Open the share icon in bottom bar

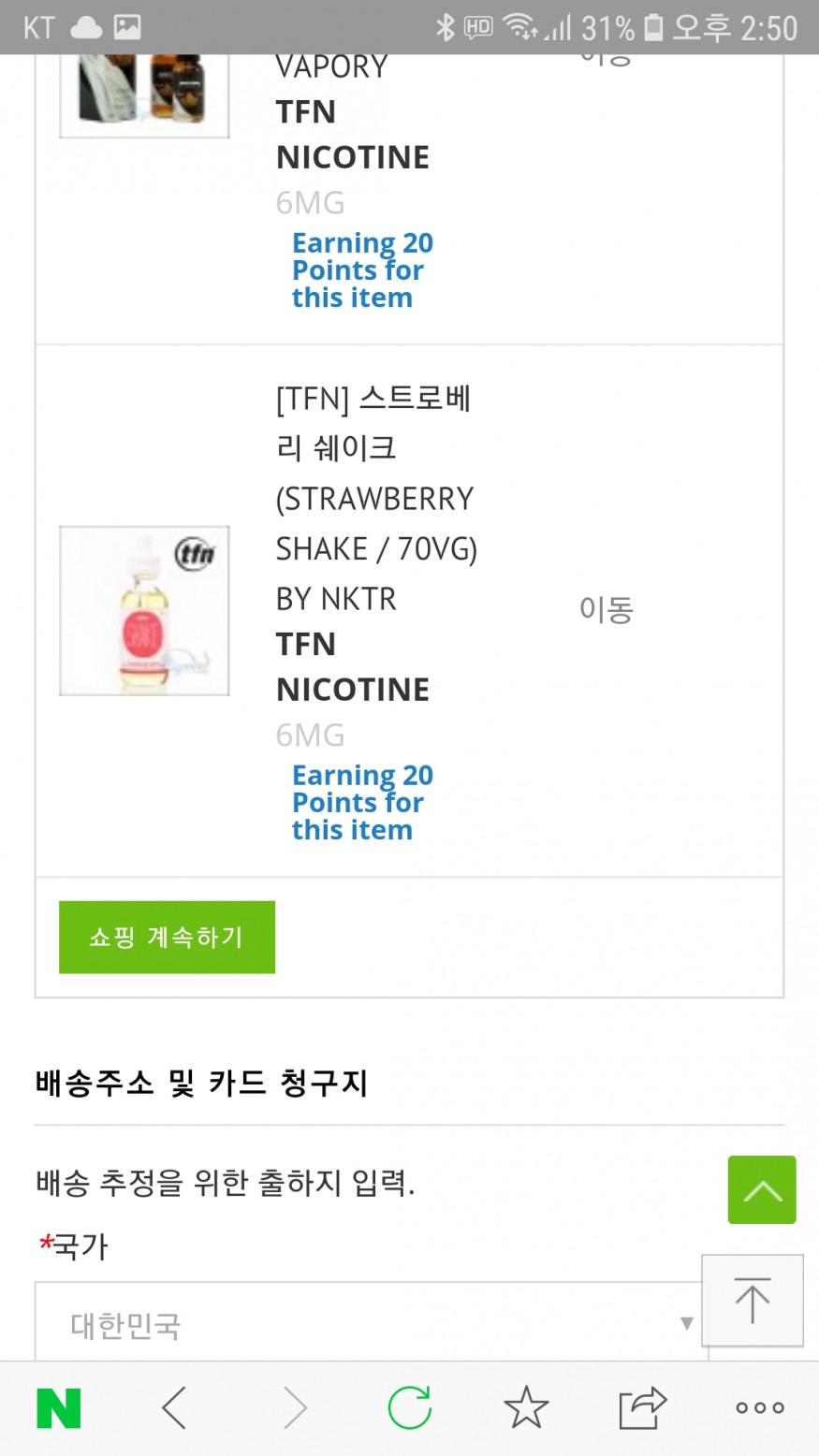[642, 1407]
